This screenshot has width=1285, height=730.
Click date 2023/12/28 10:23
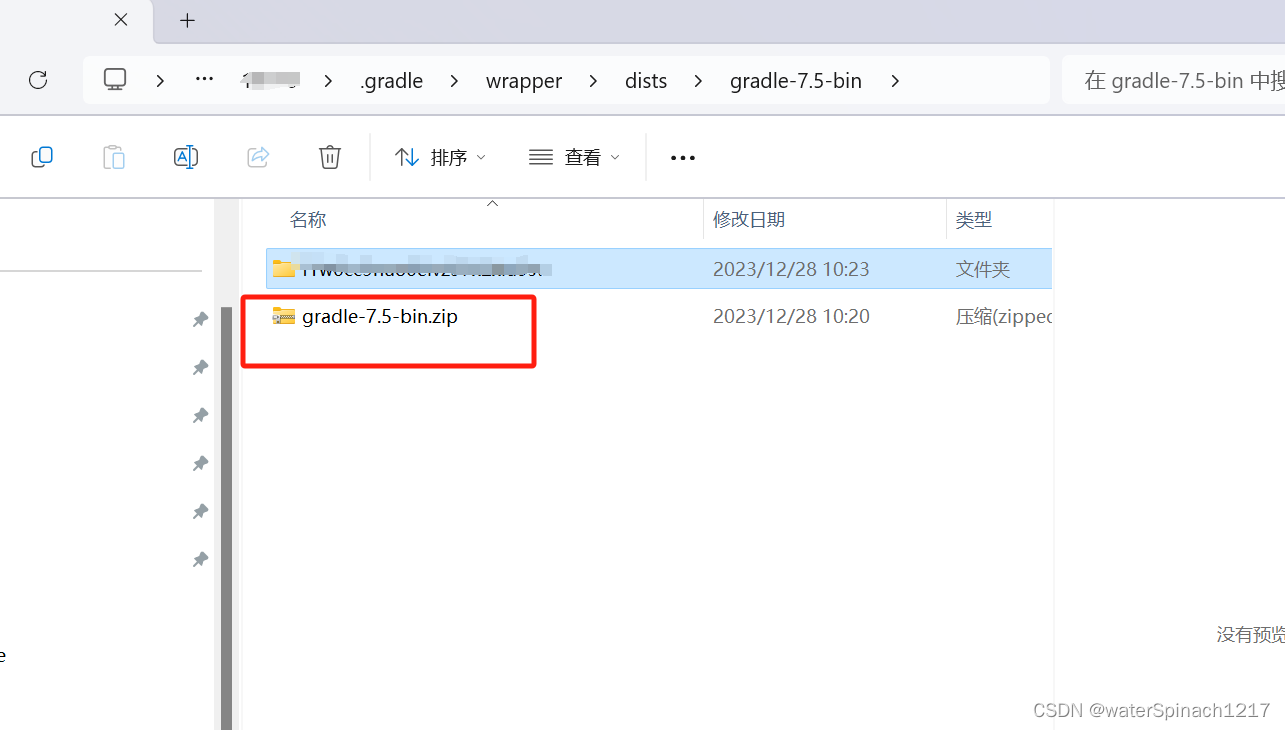[791, 269]
